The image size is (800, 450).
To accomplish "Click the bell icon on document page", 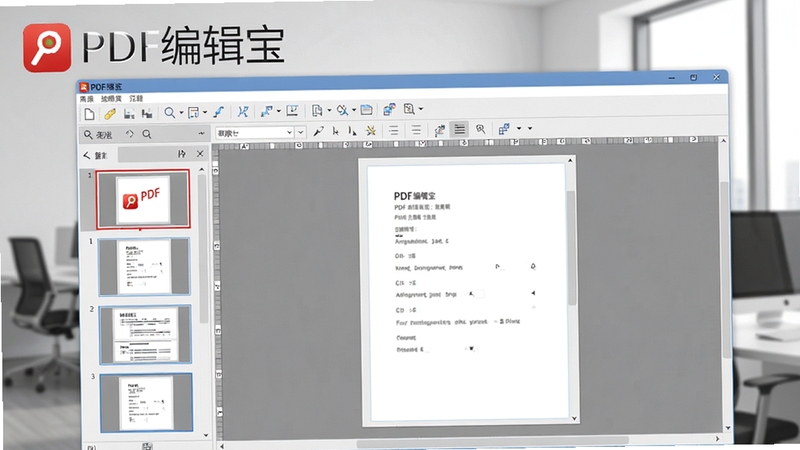I will 533,266.
